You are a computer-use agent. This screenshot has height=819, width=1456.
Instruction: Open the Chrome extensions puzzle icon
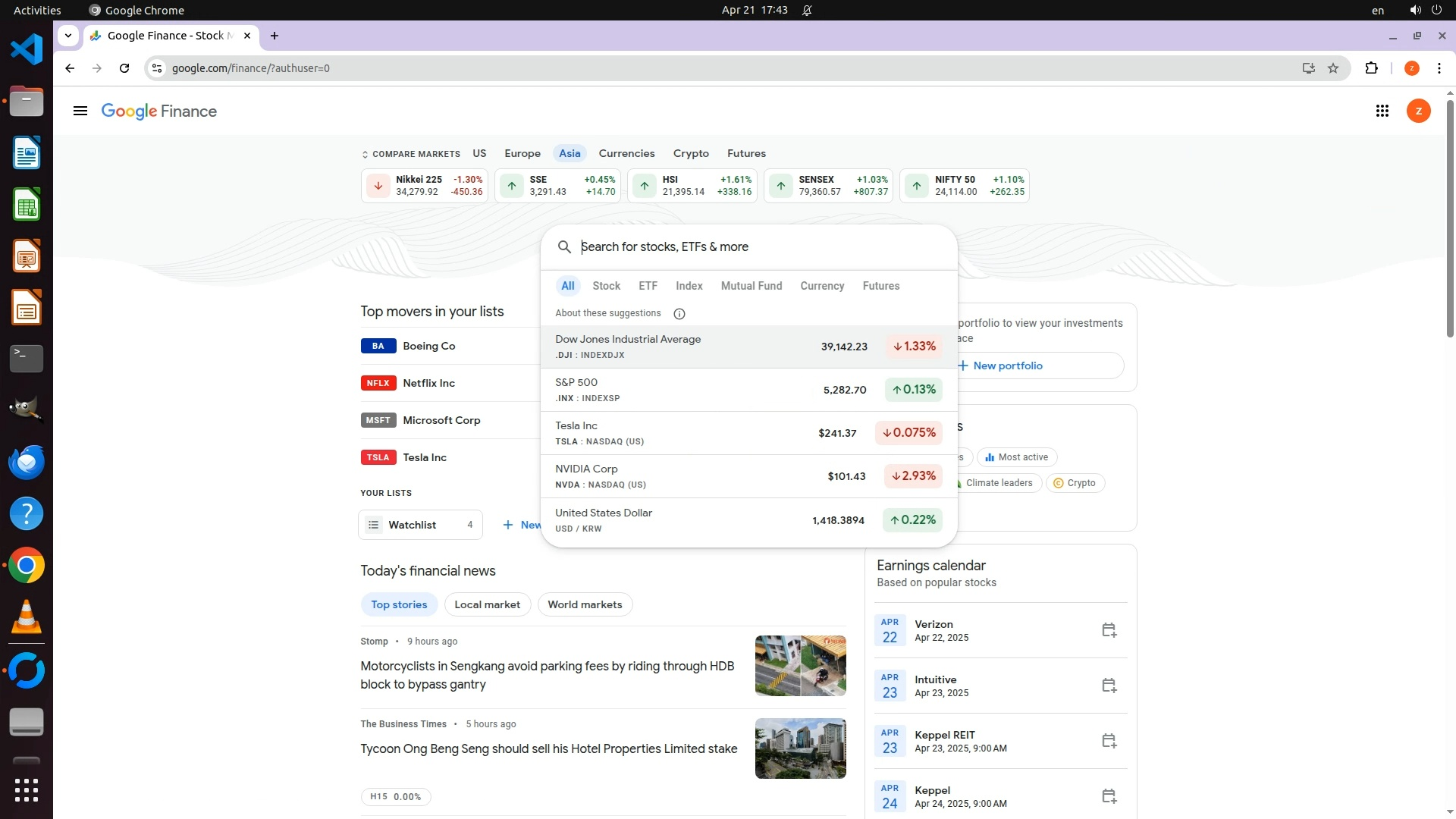[x=1371, y=68]
